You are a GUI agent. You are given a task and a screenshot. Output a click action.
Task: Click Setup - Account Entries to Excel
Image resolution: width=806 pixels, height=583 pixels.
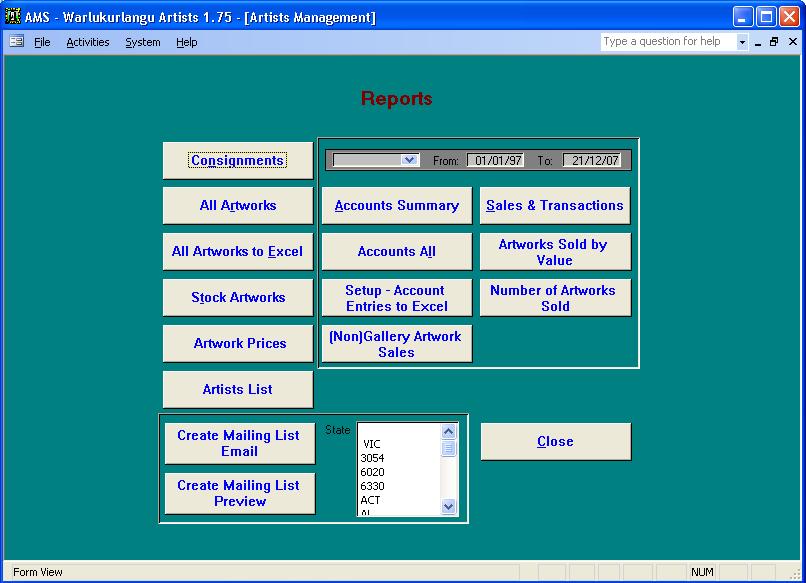click(x=396, y=297)
